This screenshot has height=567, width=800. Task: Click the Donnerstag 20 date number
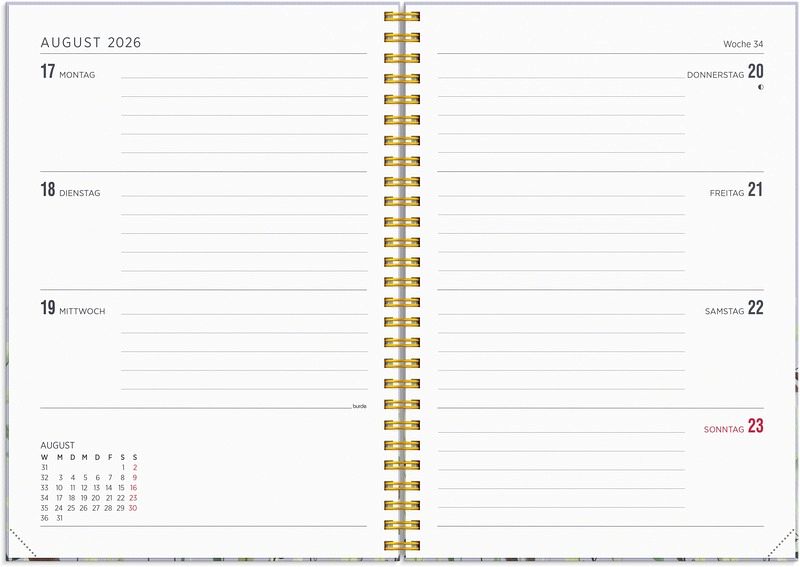(x=755, y=71)
